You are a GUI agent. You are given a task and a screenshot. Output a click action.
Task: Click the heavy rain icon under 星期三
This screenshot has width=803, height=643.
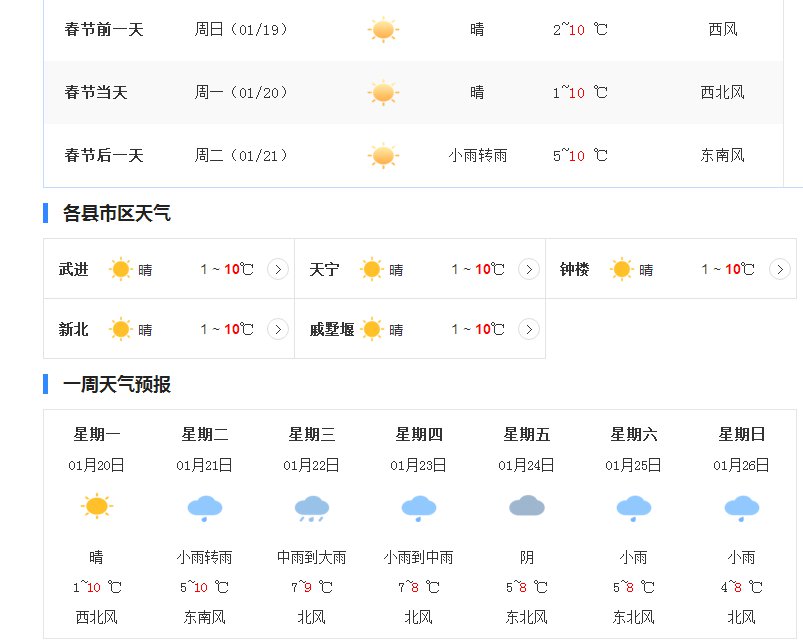[x=312, y=508]
